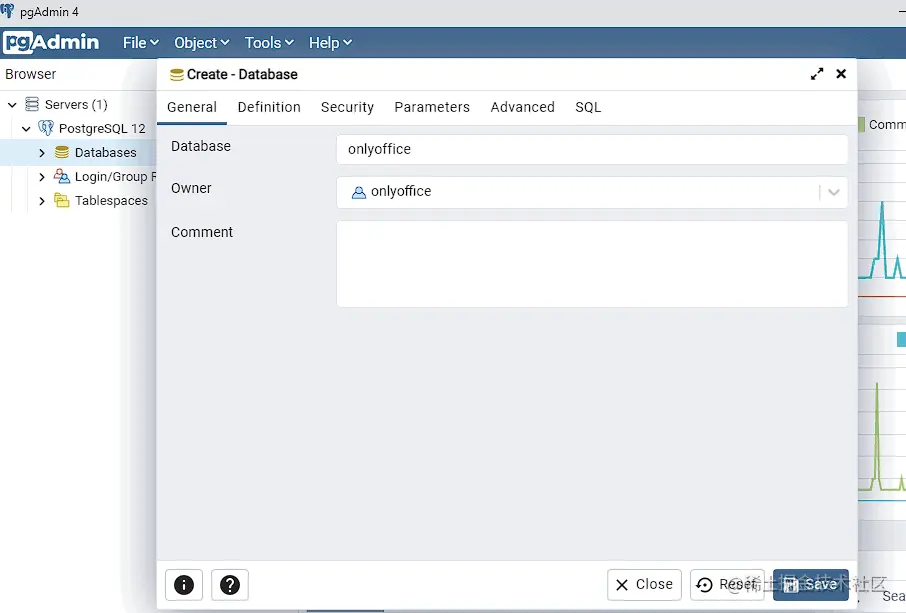This screenshot has width=906, height=613.
Task: Click inside the Comment text area
Action: coord(592,263)
